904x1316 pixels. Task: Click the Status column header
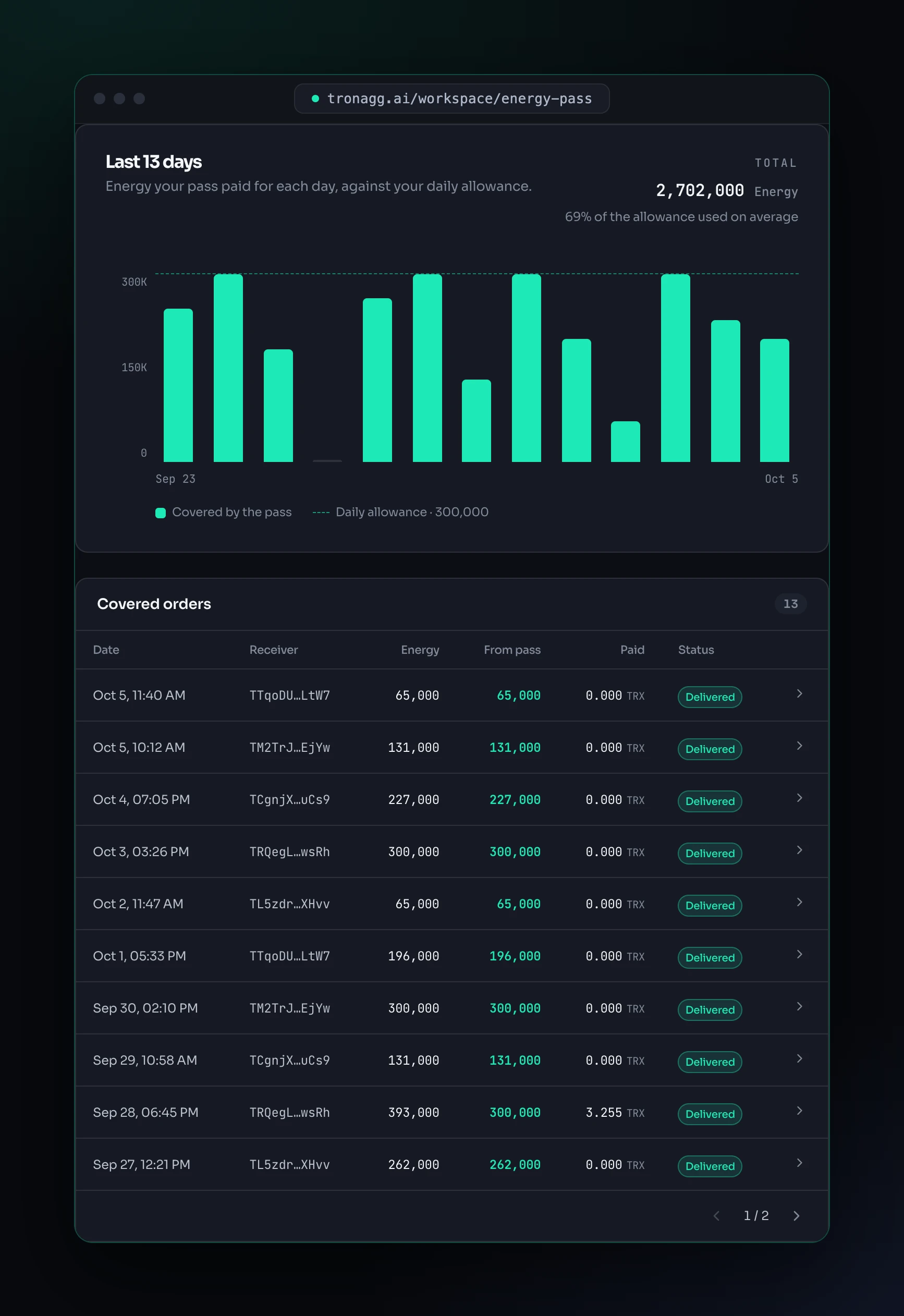coord(696,650)
